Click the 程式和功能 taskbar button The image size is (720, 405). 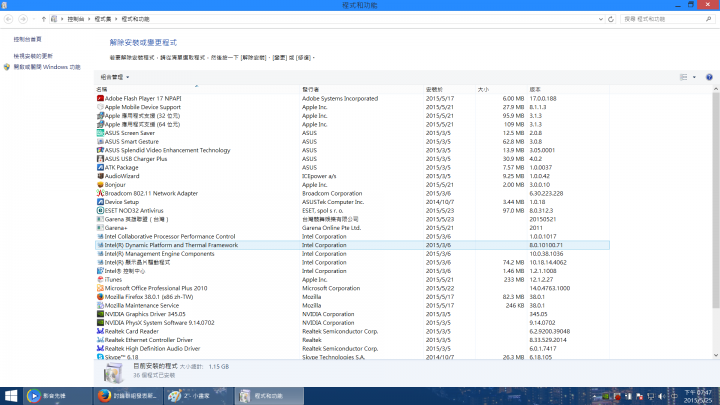(x=270, y=396)
